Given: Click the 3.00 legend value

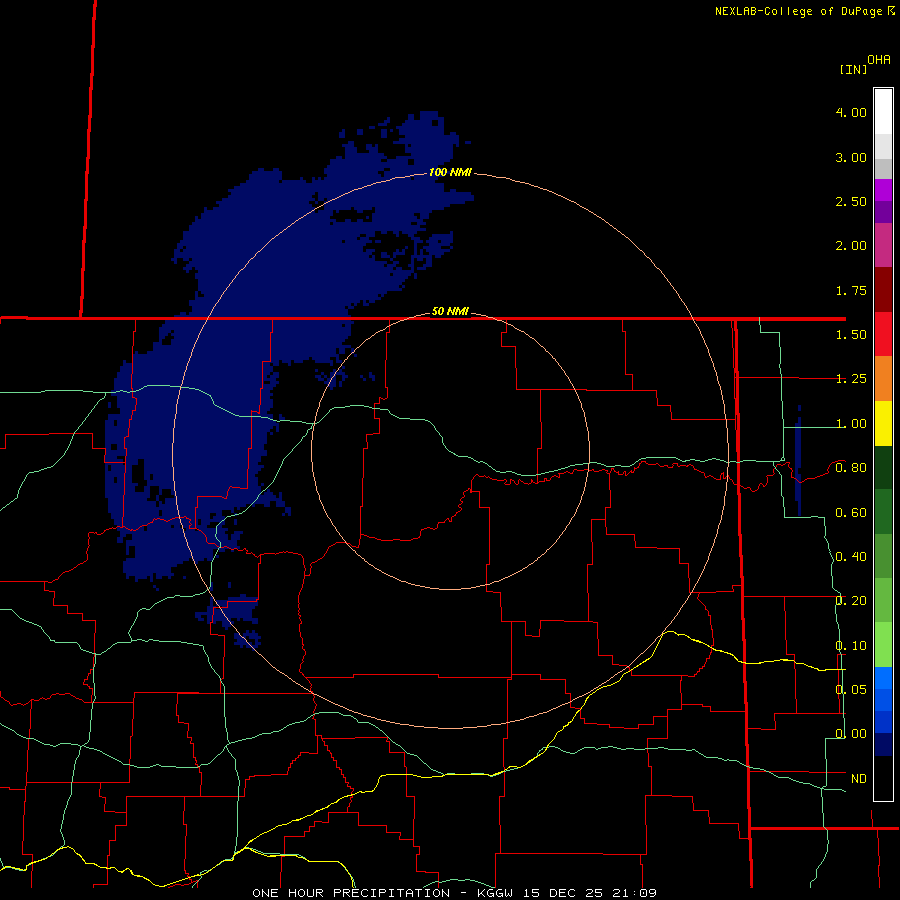Looking at the screenshot, I should click(x=851, y=157).
